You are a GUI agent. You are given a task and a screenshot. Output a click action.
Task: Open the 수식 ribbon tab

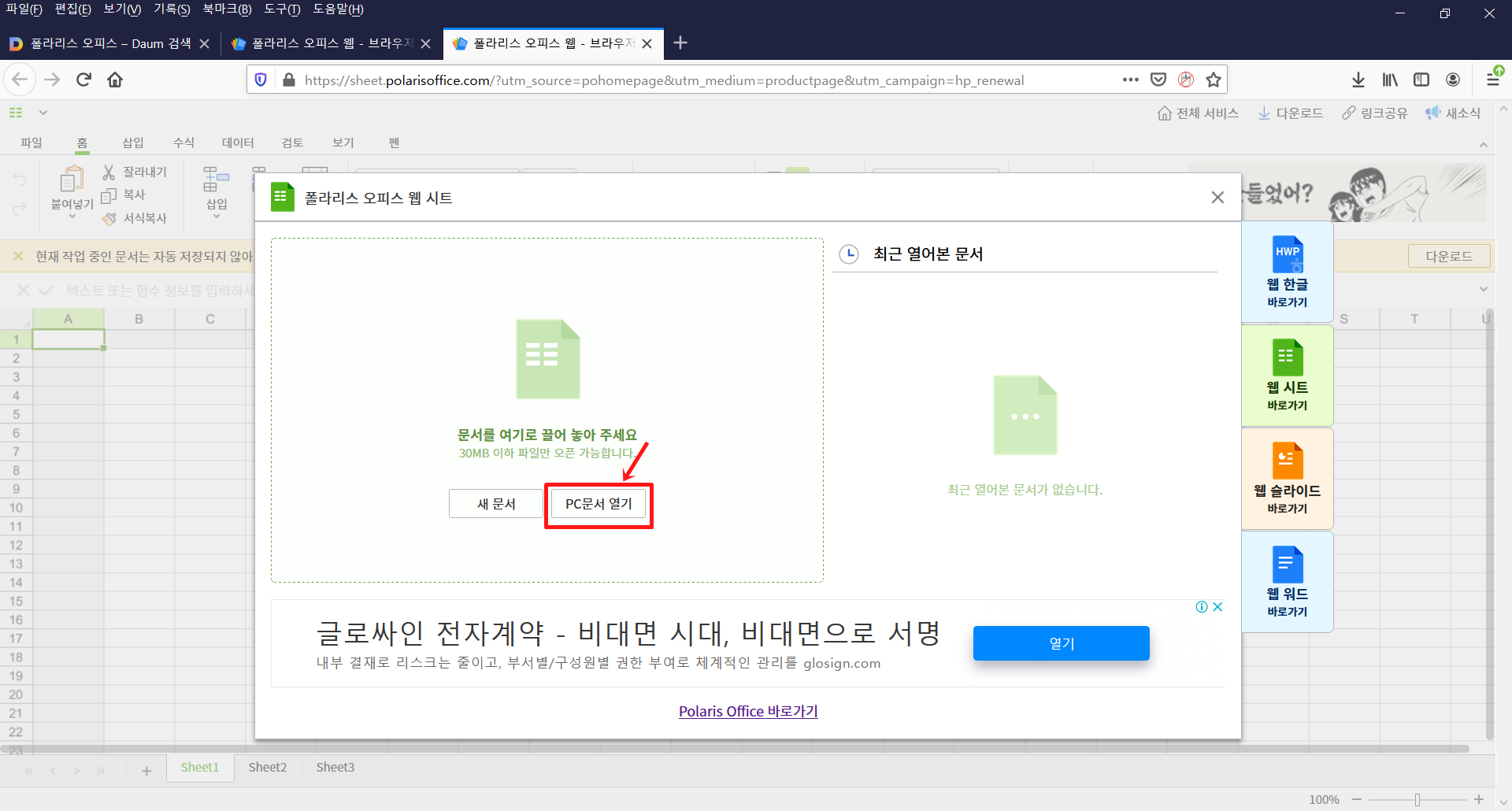point(183,143)
